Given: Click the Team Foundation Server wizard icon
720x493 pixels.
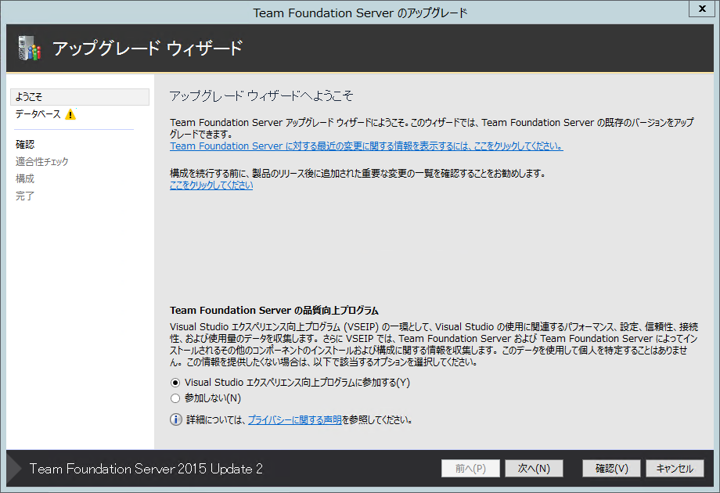Looking at the screenshot, I should click(x=30, y=48).
